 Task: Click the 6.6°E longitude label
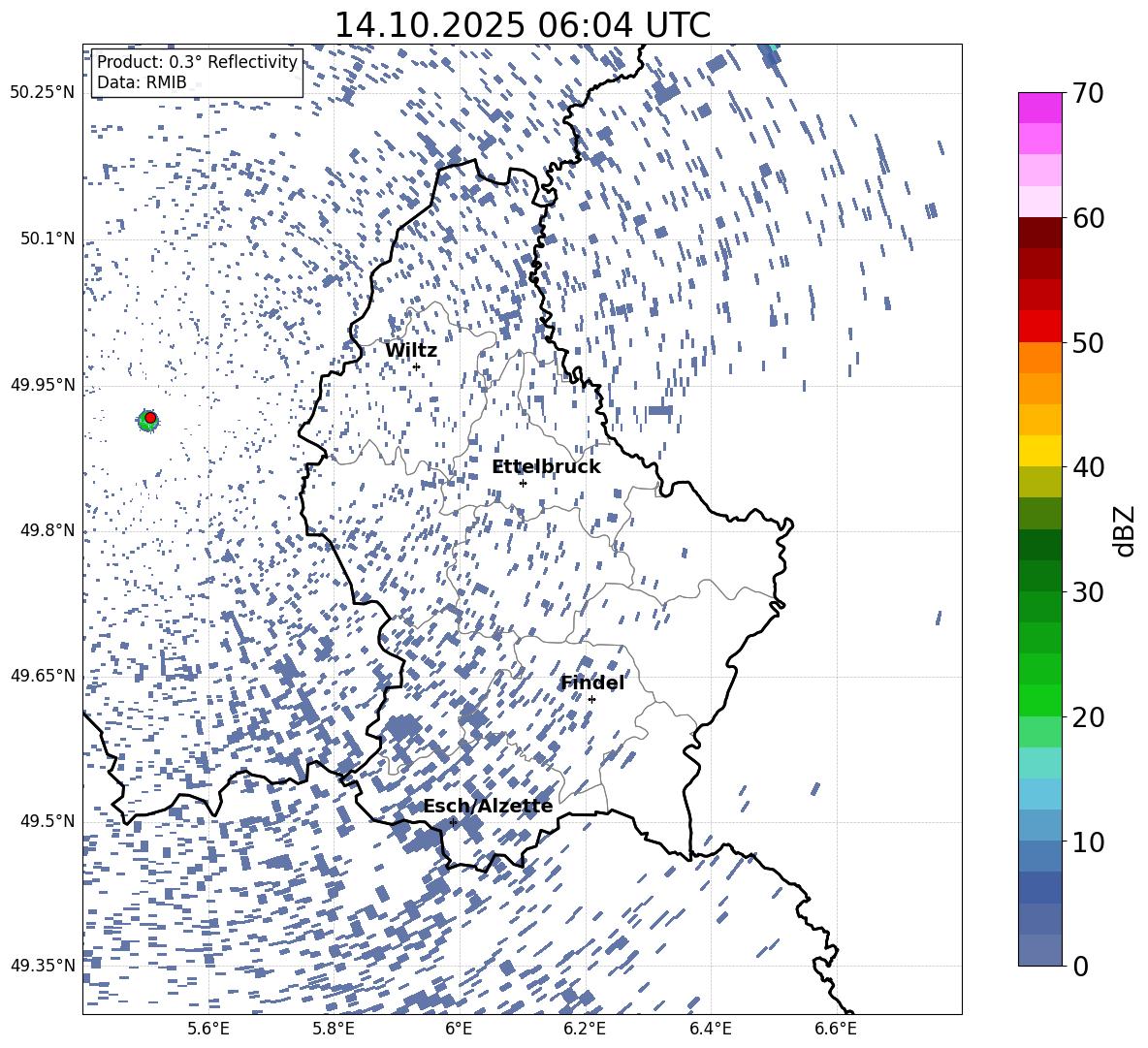836,1029
